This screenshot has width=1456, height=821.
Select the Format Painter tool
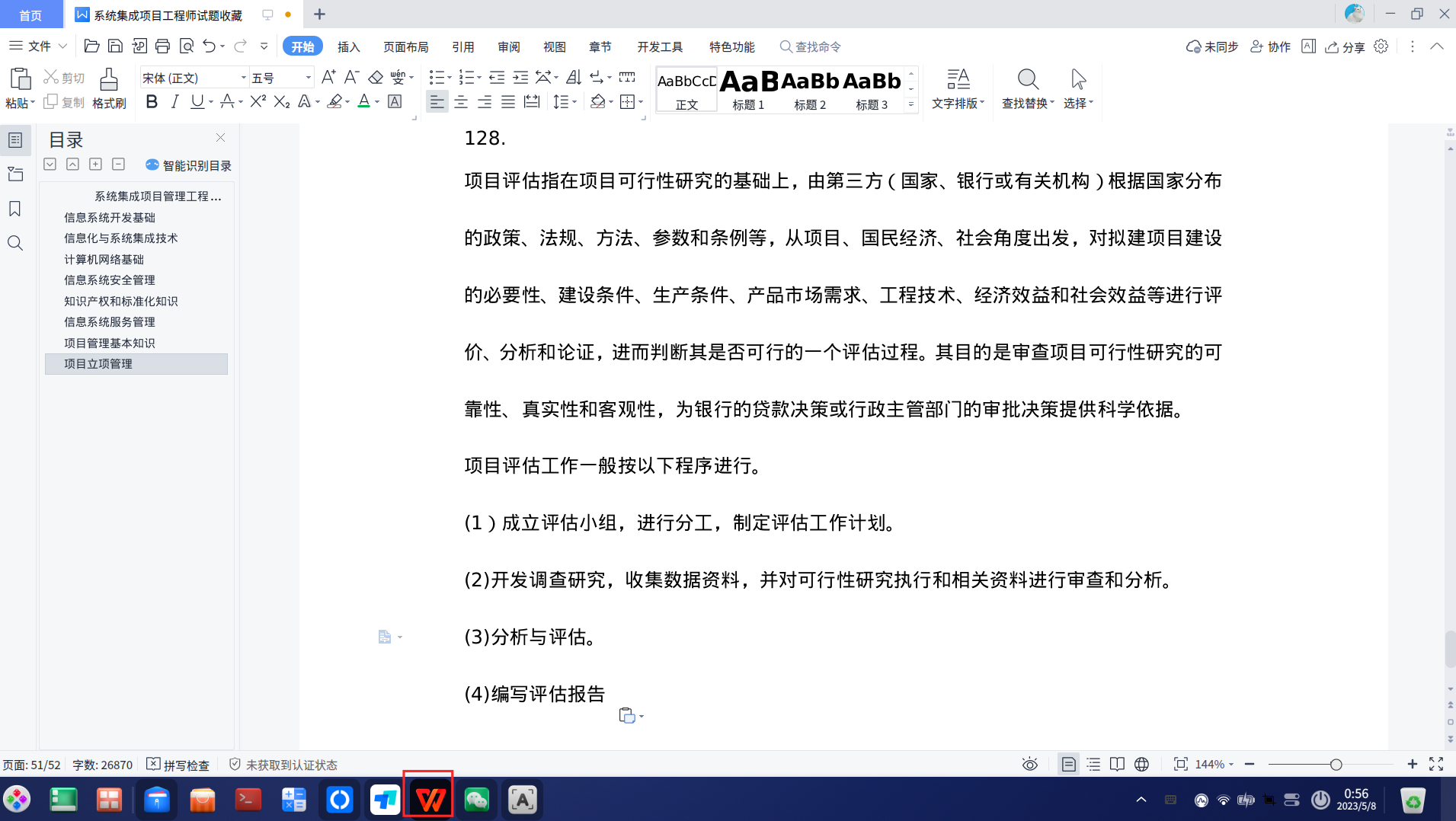pyautogui.click(x=109, y=87)
